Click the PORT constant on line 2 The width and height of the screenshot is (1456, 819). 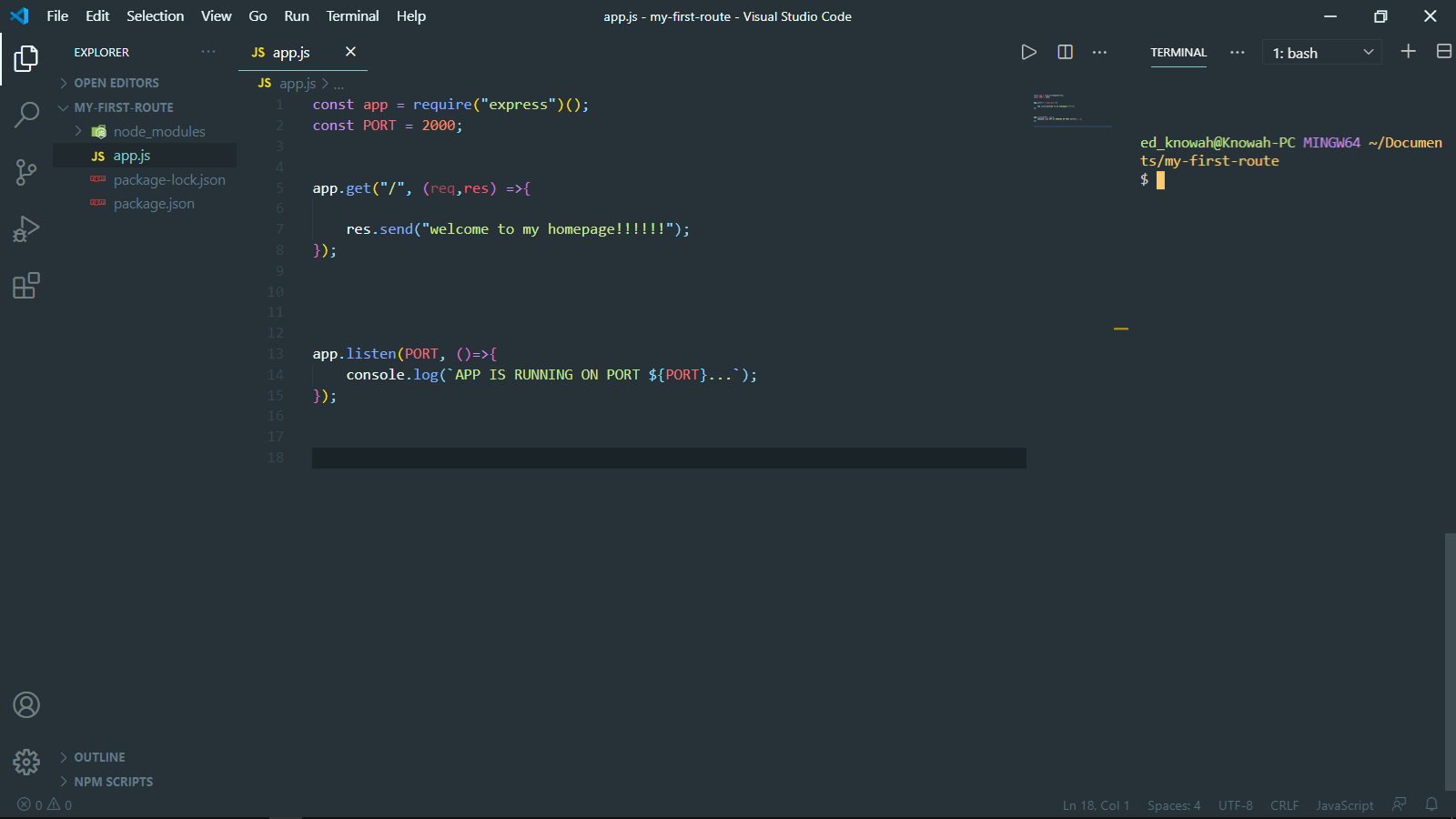[x=379, y=126]
